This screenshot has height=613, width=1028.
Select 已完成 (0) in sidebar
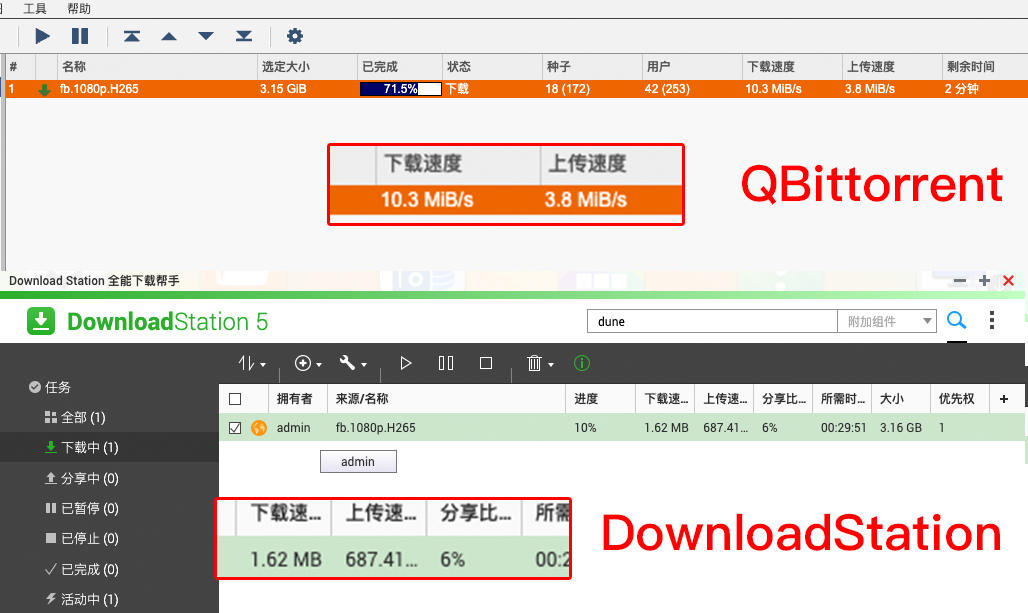(x=82, y=570)
